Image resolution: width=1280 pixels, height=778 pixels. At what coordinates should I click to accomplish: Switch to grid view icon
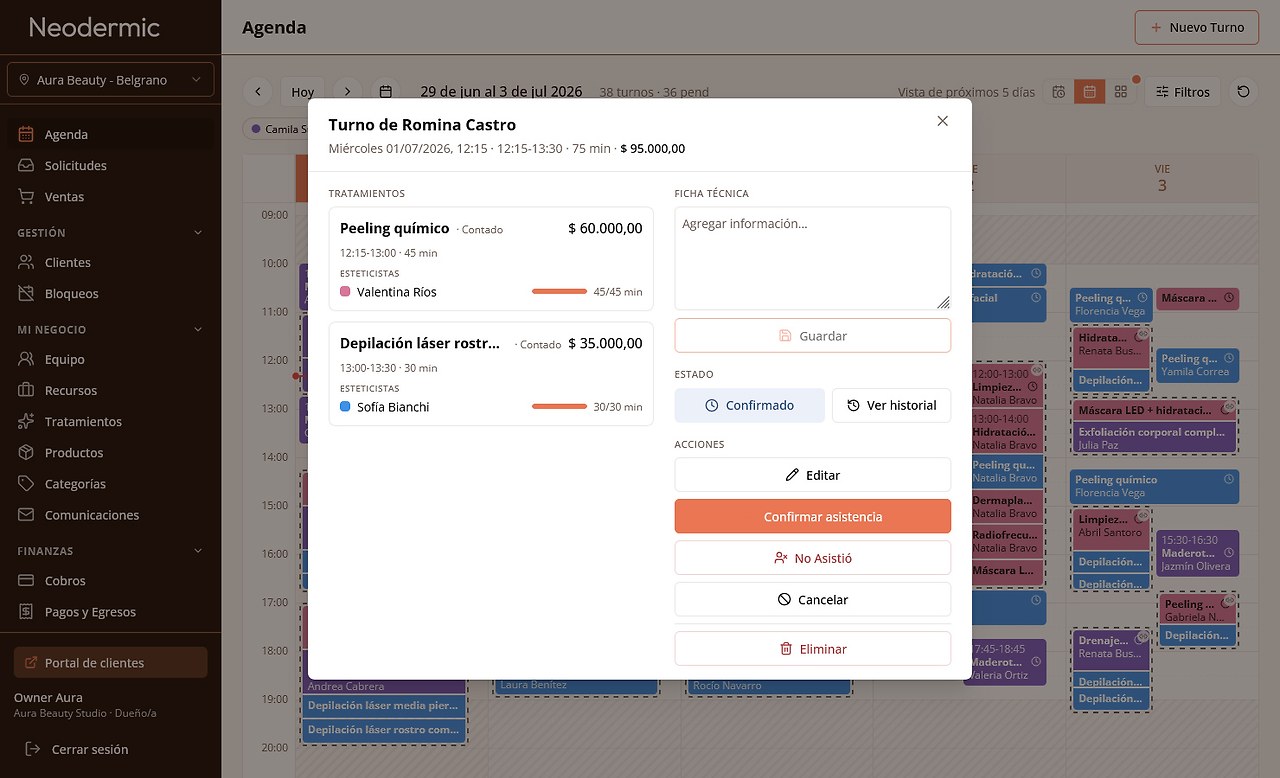[1121, 92]
